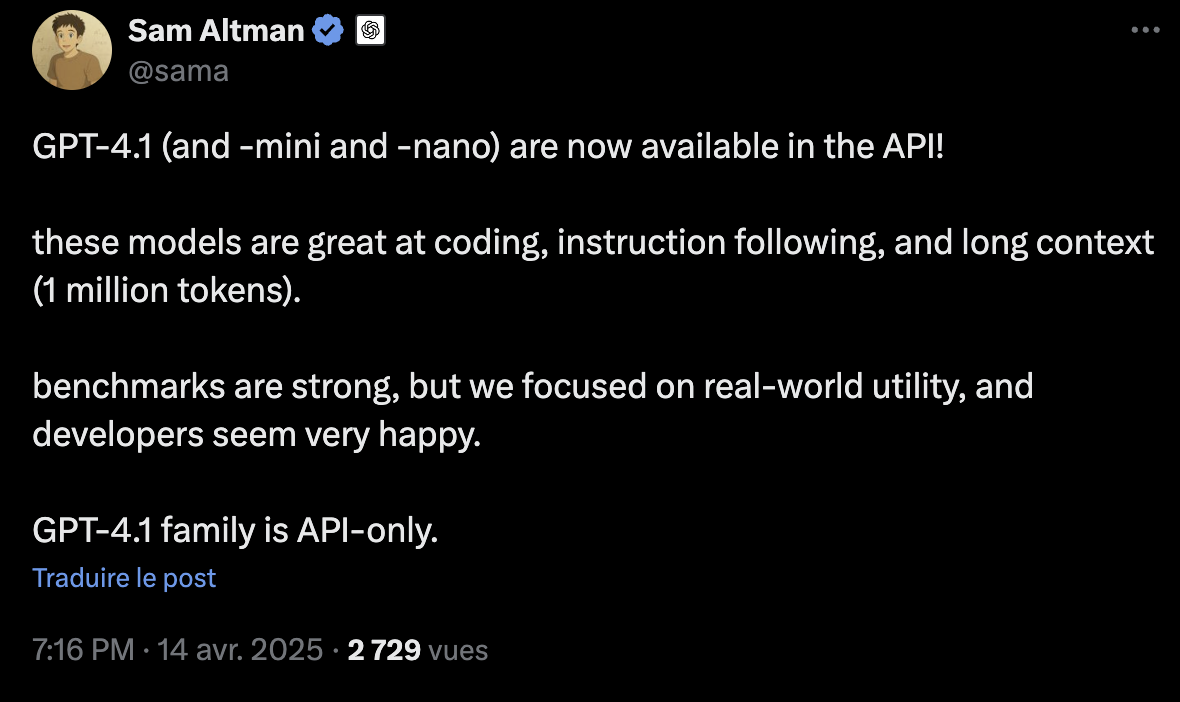Click the Sam Altman display name
Image resolution: width=1180 pixels, height=702 pixels.
point(216,31)
